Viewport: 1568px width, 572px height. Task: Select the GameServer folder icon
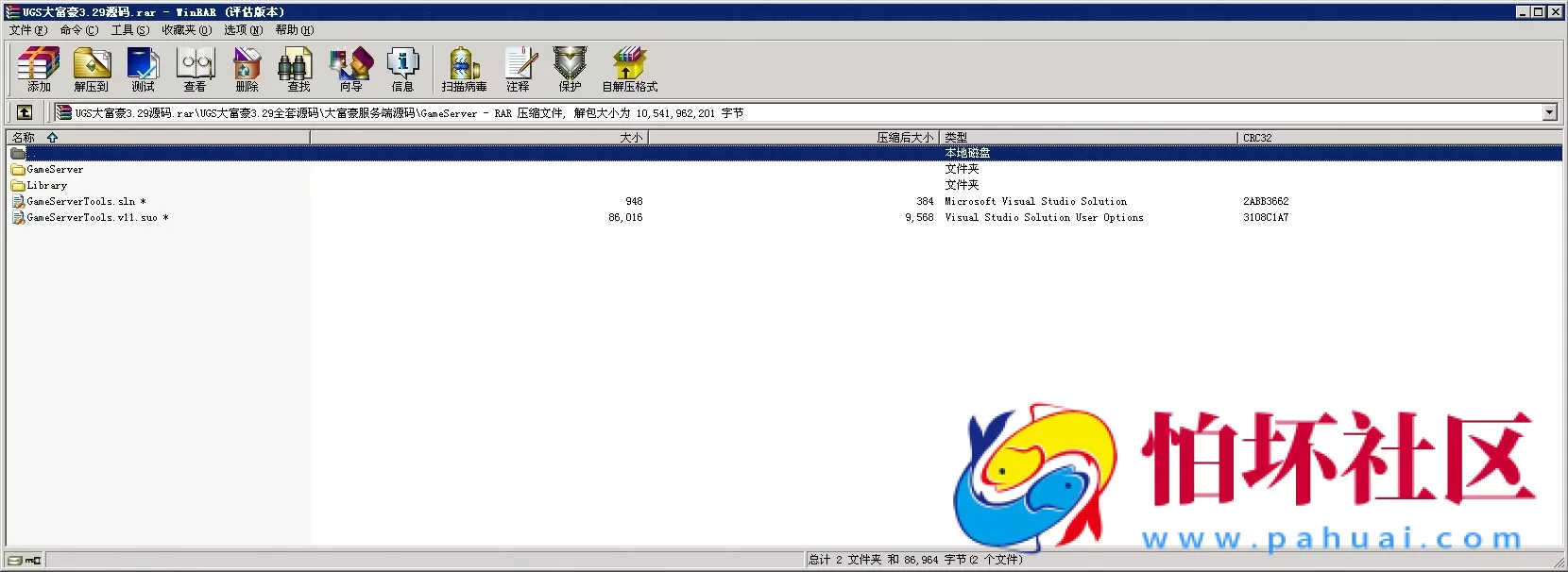tap(18, 170)
